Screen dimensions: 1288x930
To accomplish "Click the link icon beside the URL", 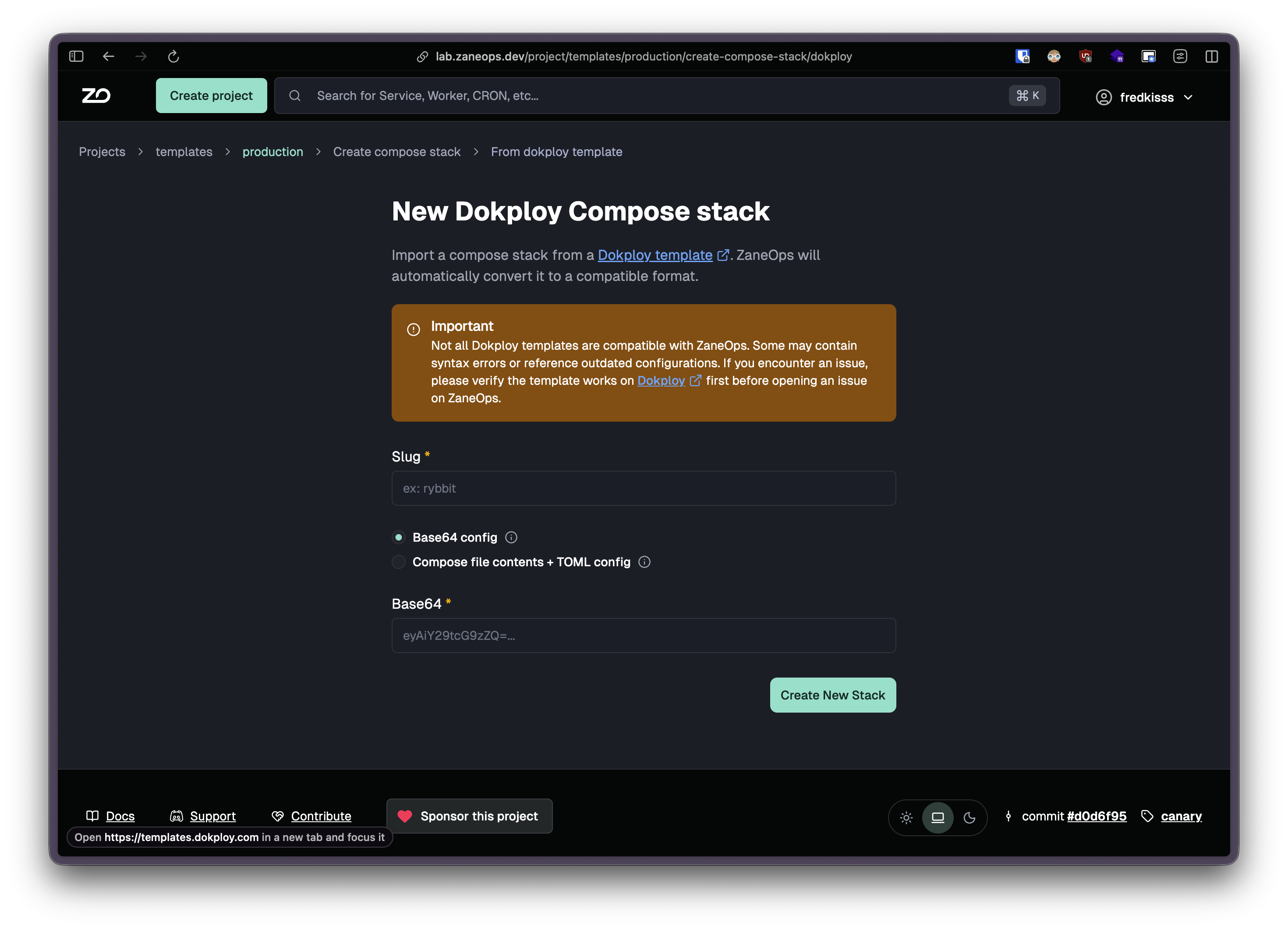I will tap(422, 57).
